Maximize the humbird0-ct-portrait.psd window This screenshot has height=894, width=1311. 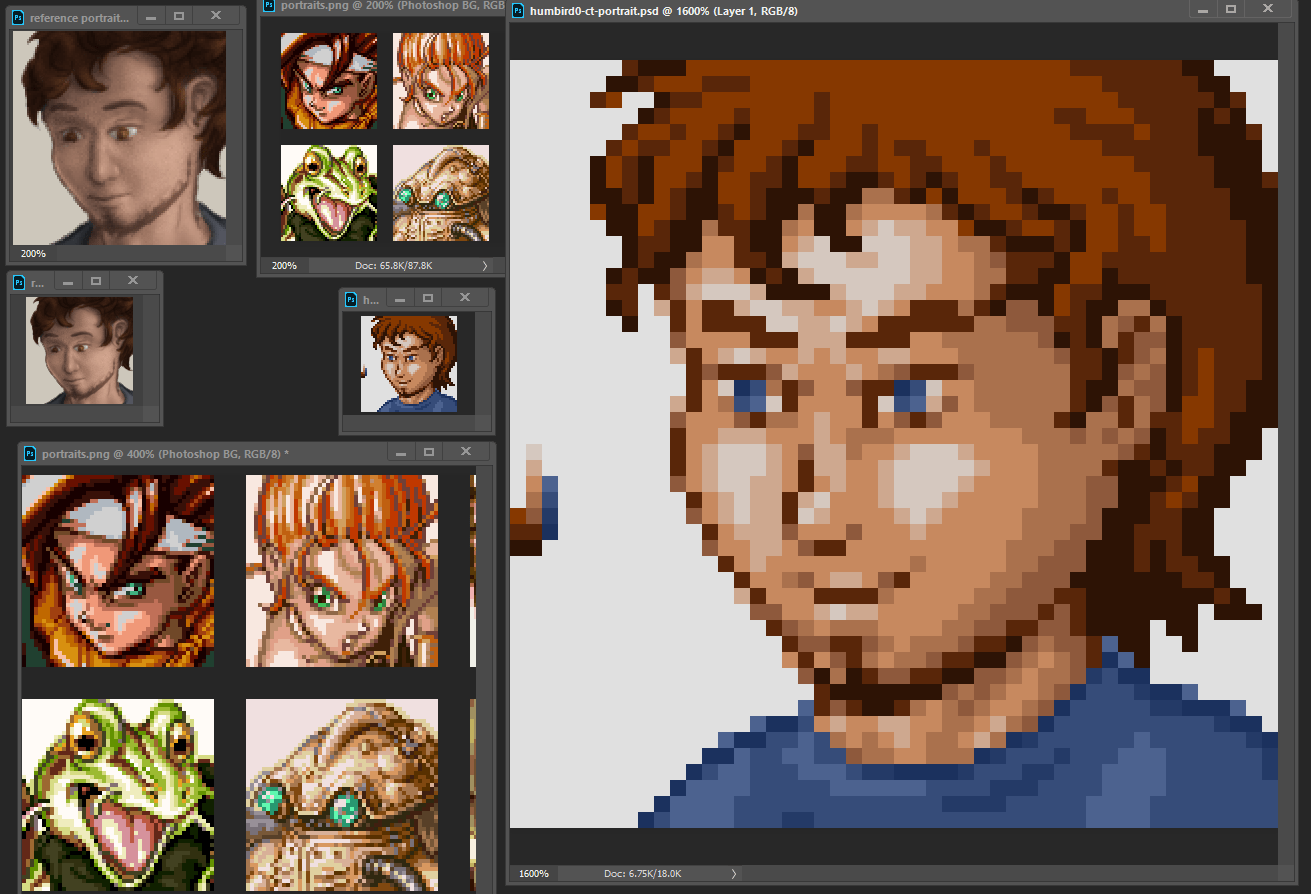(1230, 9)
